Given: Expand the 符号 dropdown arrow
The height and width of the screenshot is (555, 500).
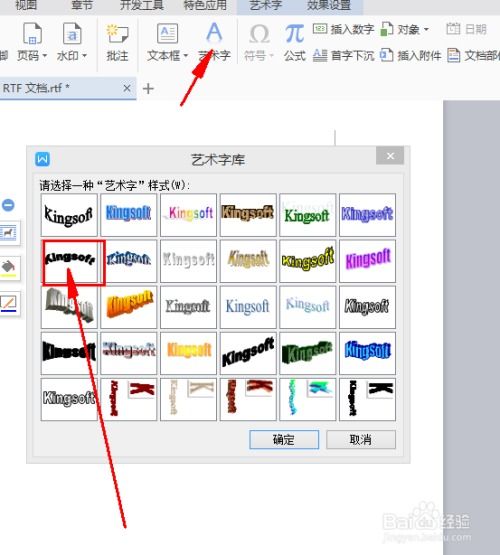Looking at the screenshot, I should [271, 56].
